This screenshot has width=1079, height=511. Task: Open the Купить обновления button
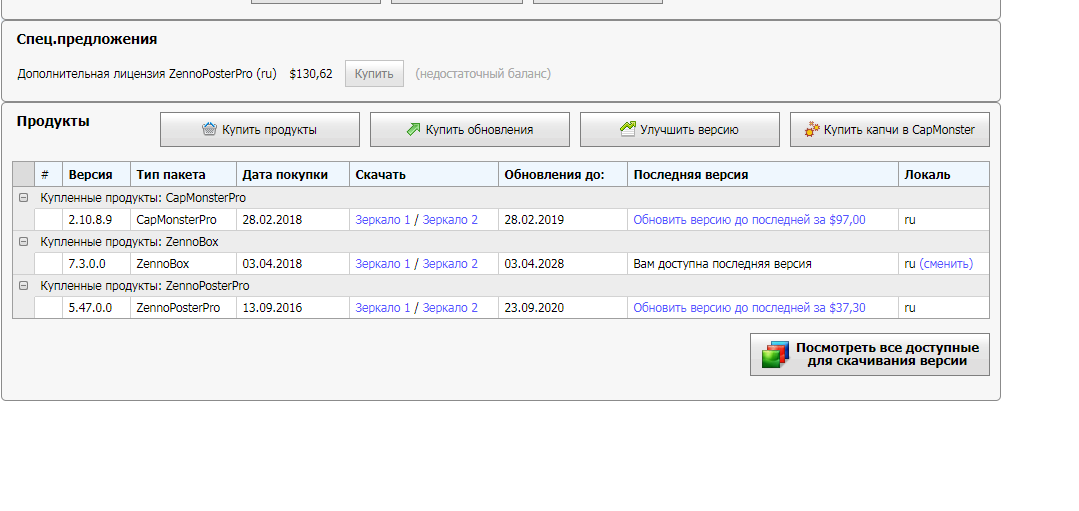[470, 129]
